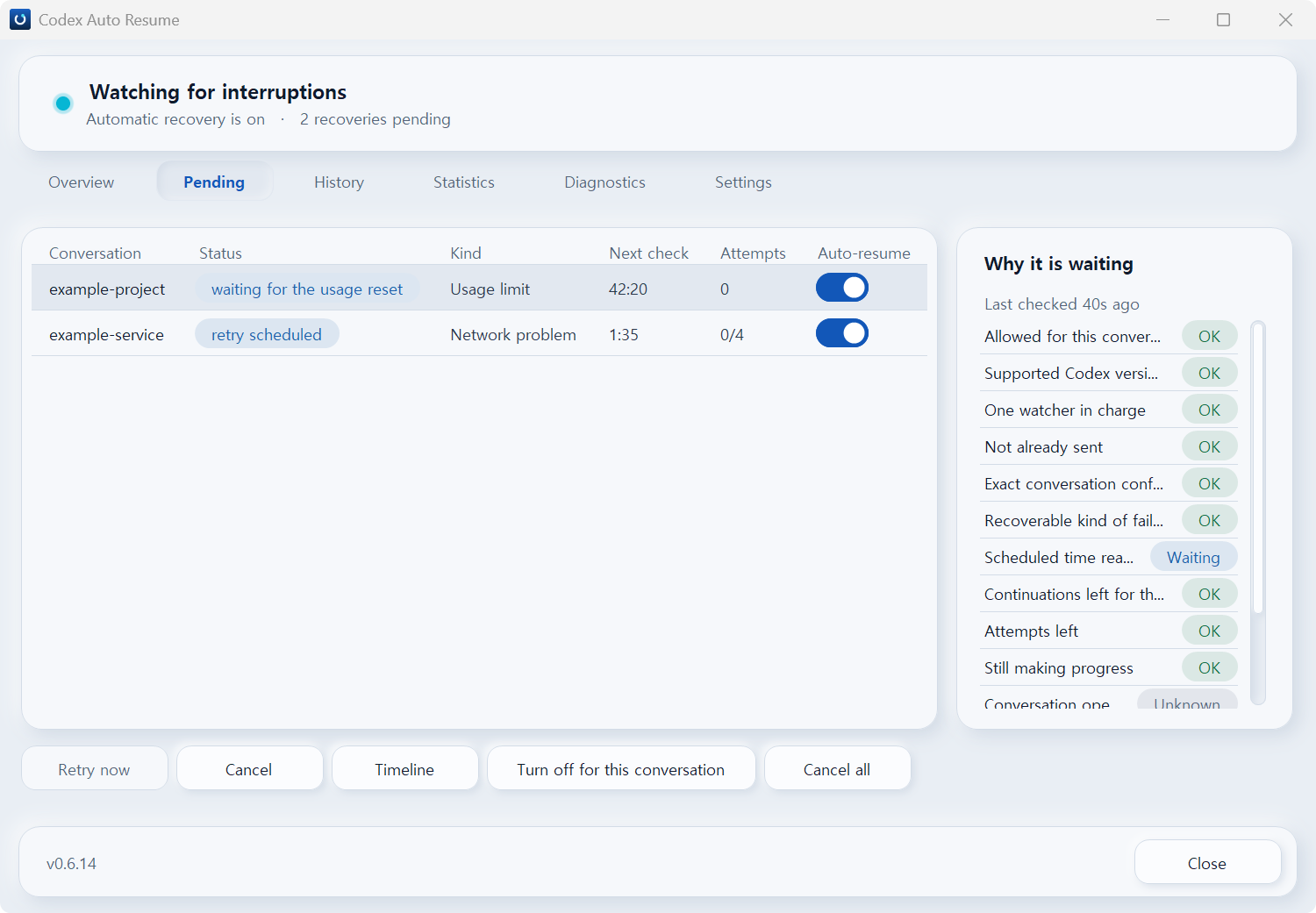The width and height of the screenshot is (1316, 913).
Task: Switch to the Pending tab
Action: (x=214, y=182)
